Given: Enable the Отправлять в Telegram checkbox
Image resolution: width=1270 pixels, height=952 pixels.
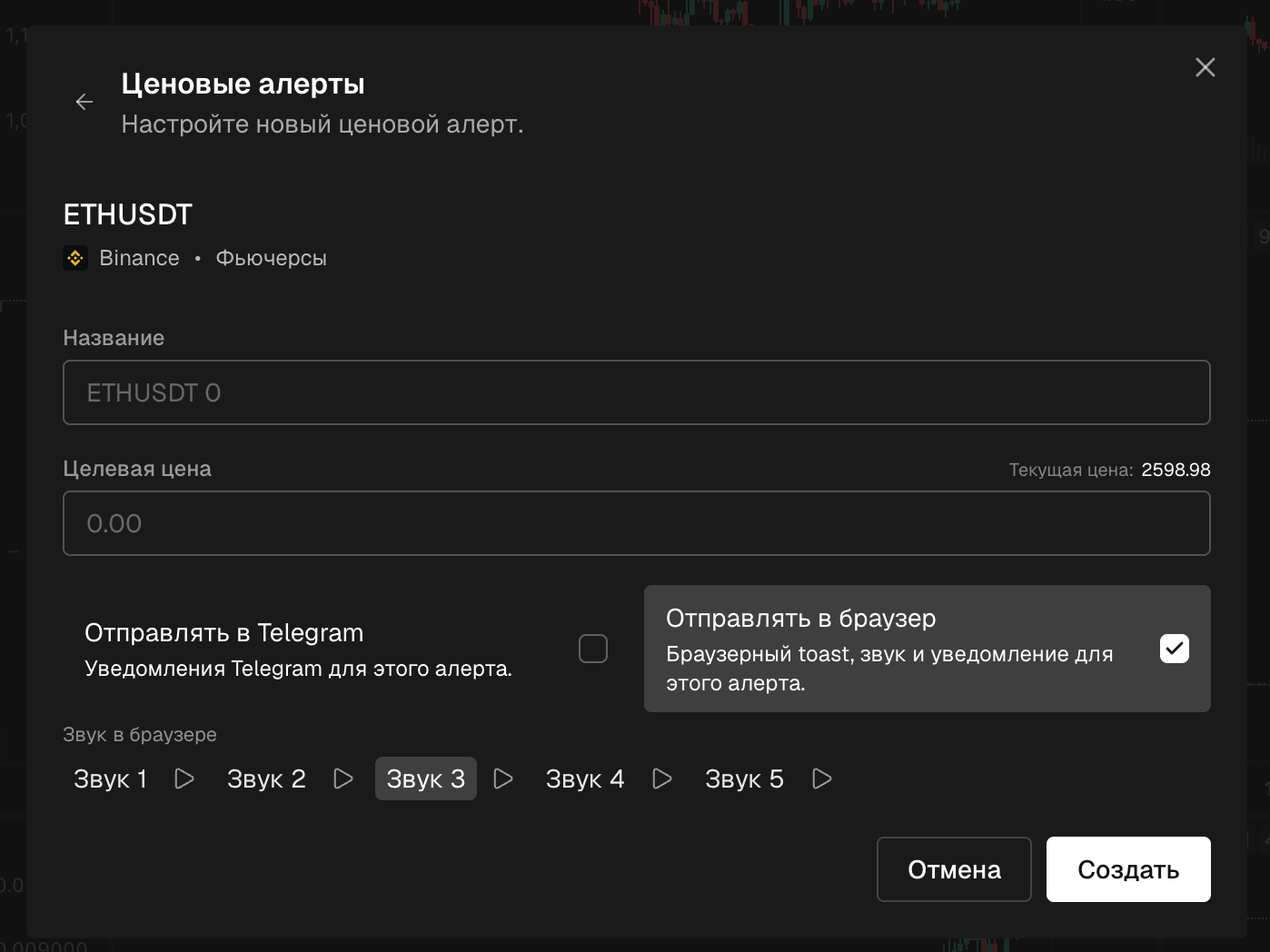Looking at the screenshot, I should (x=593, y=649).
